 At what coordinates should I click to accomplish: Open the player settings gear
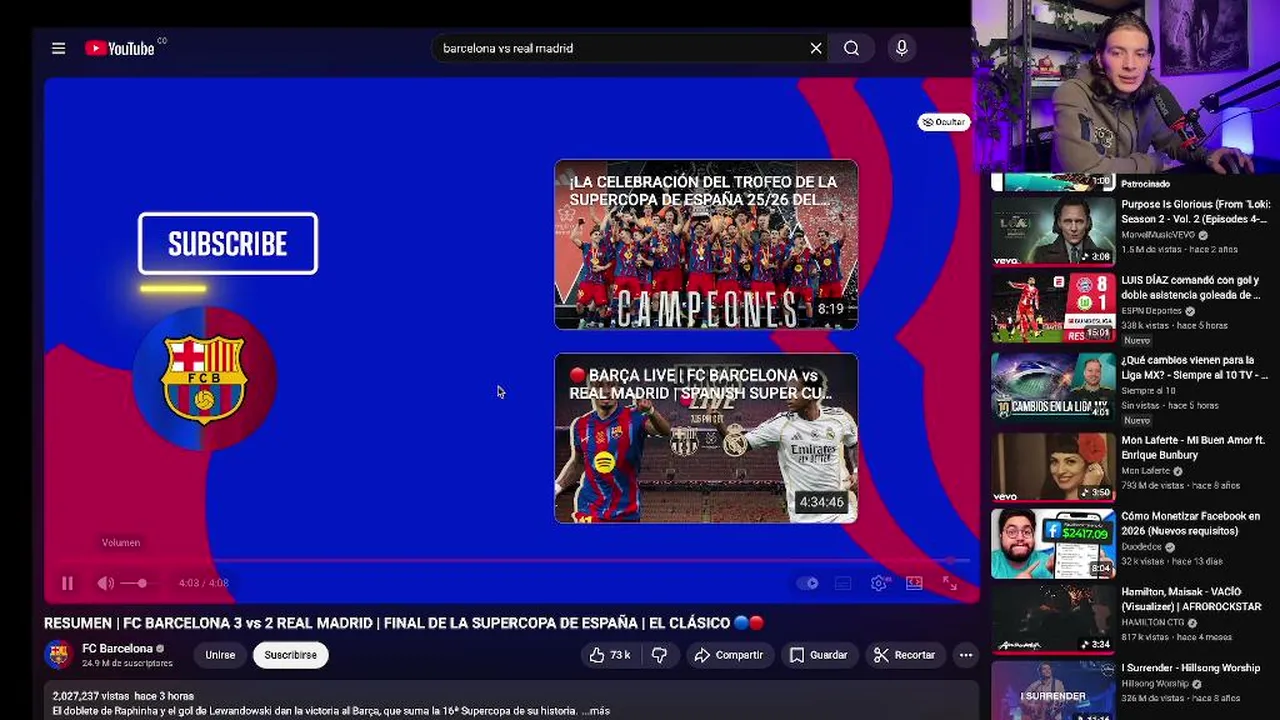878,583
